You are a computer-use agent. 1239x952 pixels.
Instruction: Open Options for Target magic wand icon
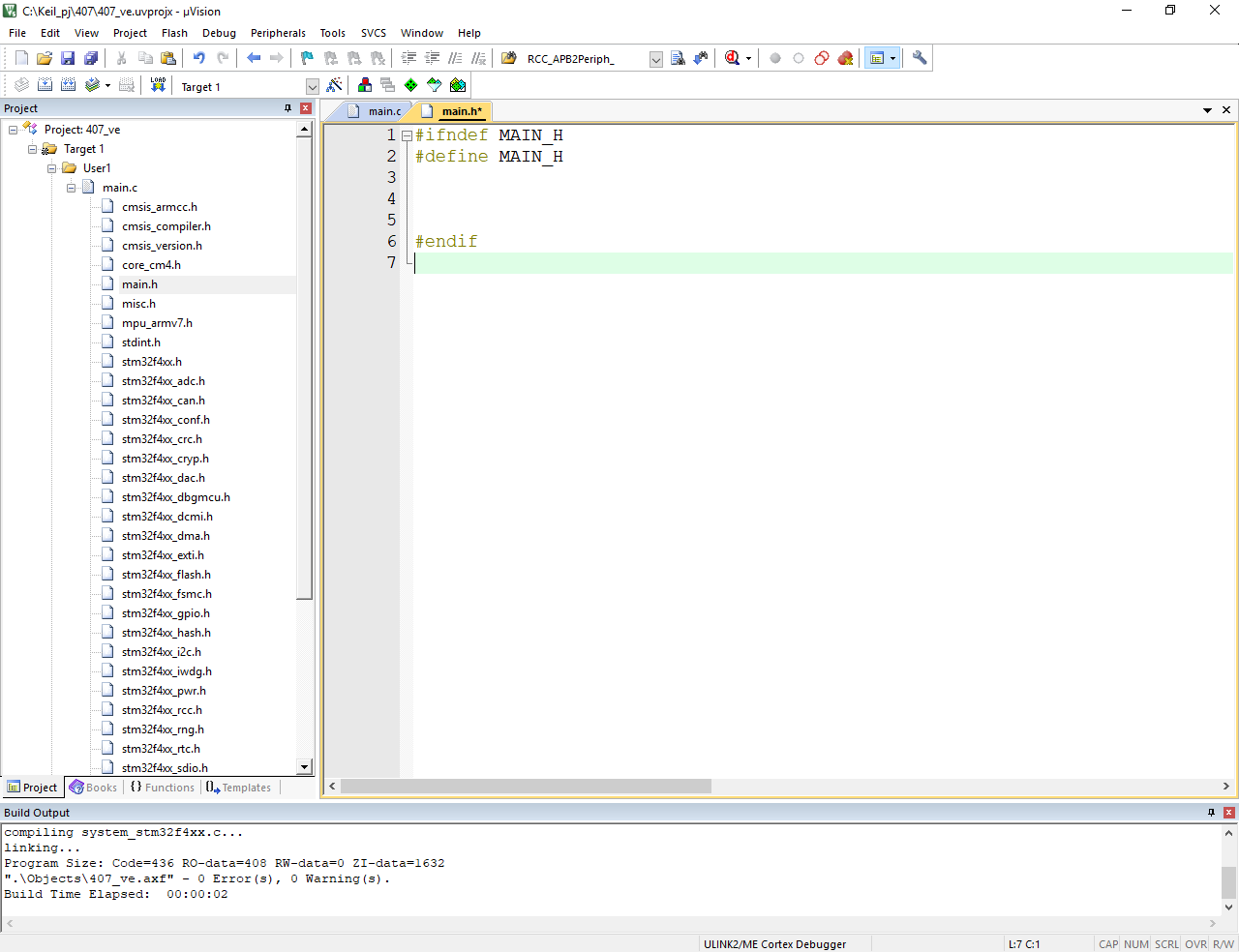[335, 85]
